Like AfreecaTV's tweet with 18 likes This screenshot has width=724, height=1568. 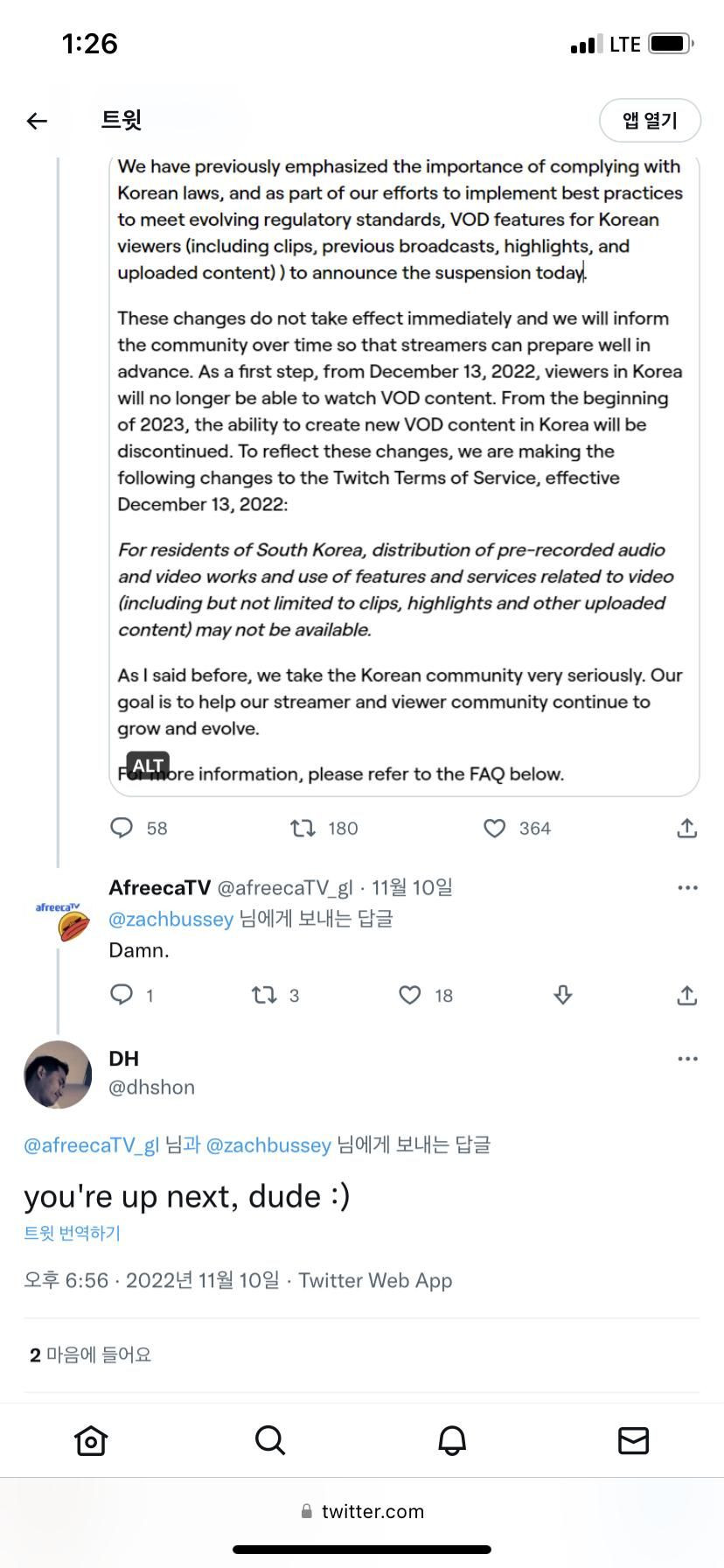pyautogui.click(x=410, y=995)
